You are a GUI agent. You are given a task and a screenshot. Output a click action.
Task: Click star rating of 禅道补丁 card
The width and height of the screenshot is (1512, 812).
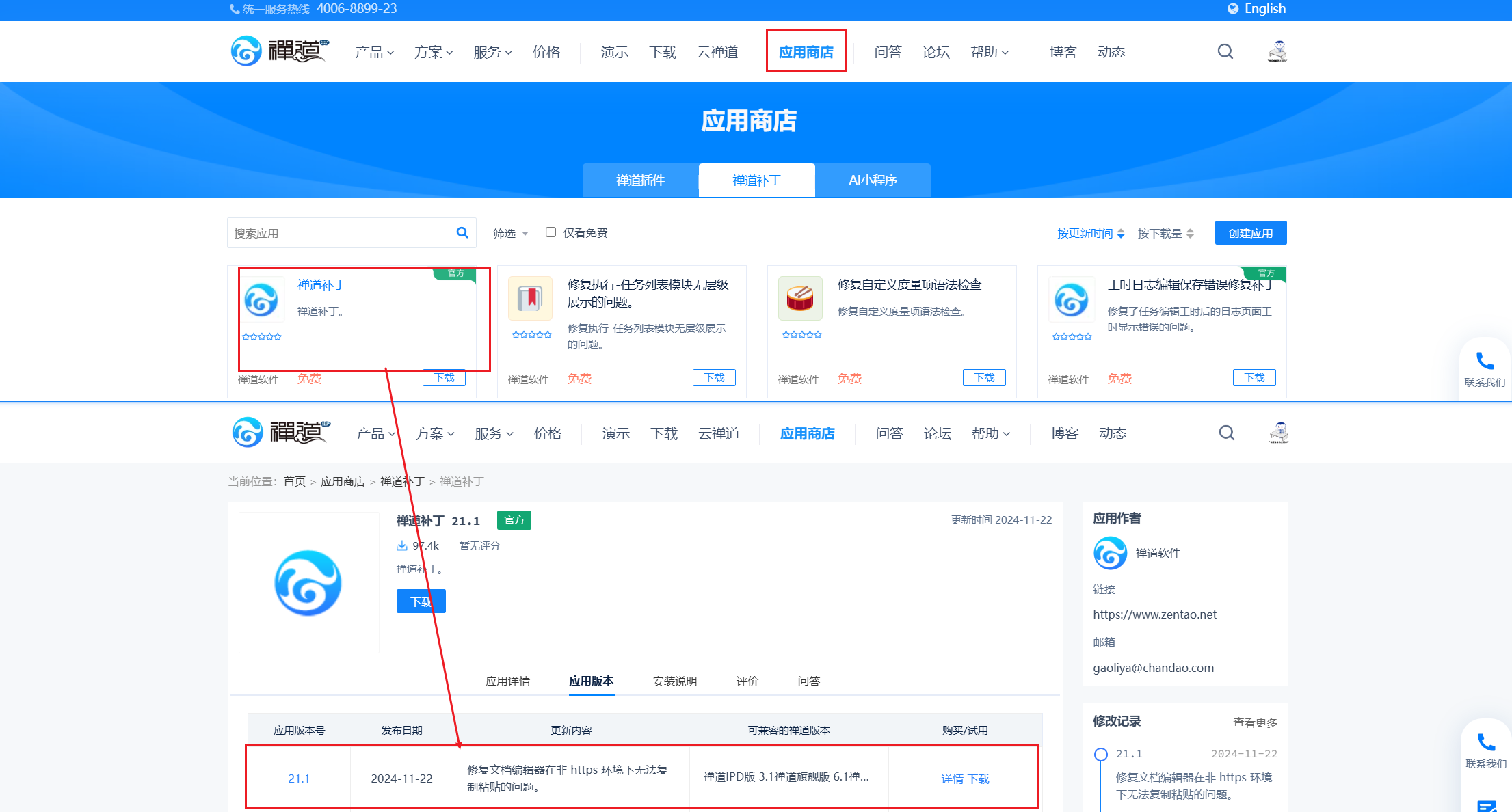click(262, 336)
